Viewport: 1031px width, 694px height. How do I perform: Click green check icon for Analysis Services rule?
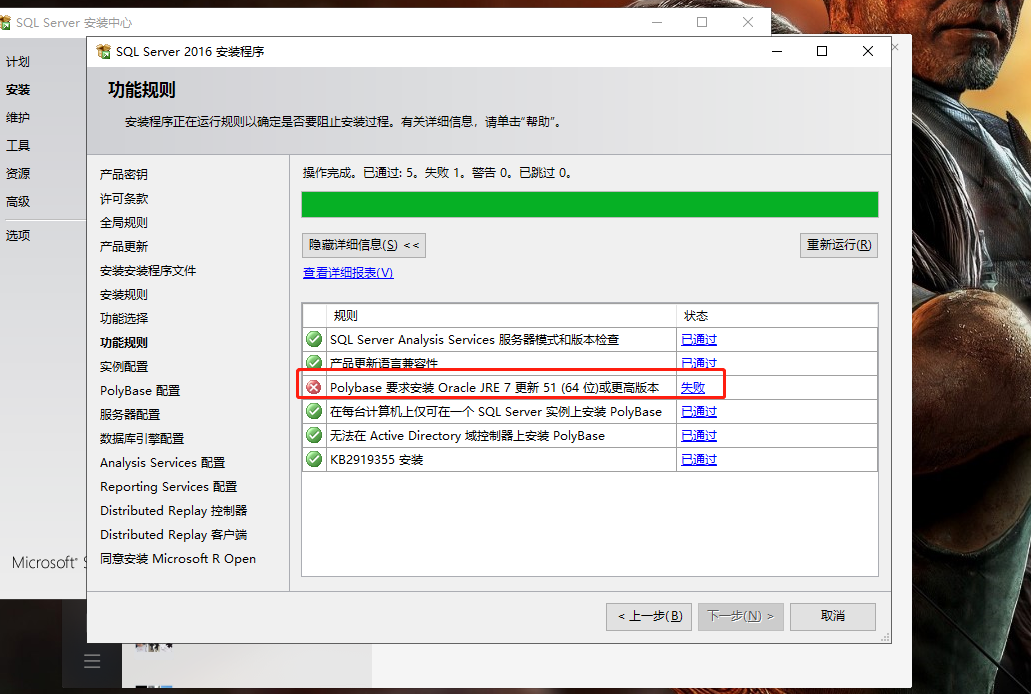[314, 339]
